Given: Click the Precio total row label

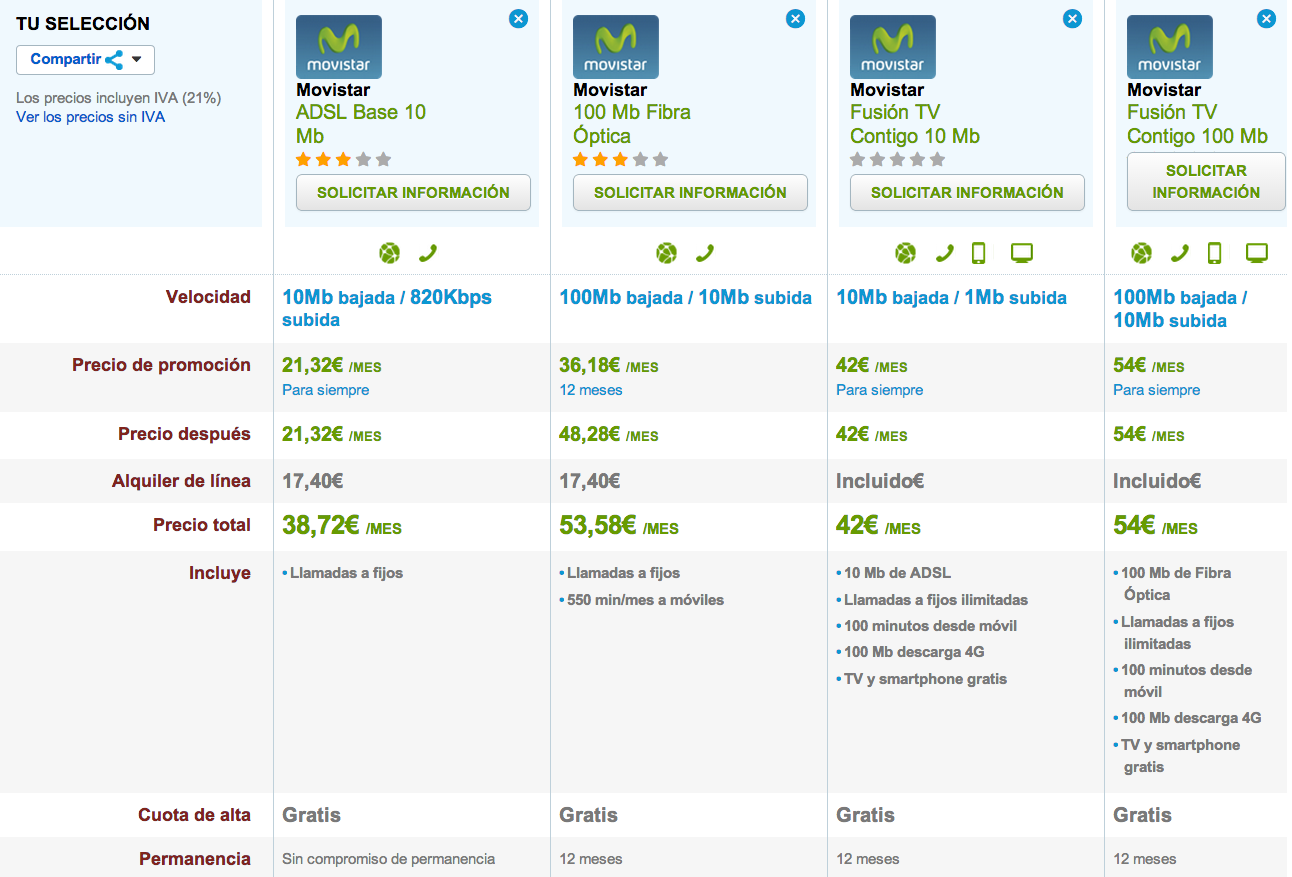Looking at the screenshot, I should pyautogui.click(x=202, y=525).
